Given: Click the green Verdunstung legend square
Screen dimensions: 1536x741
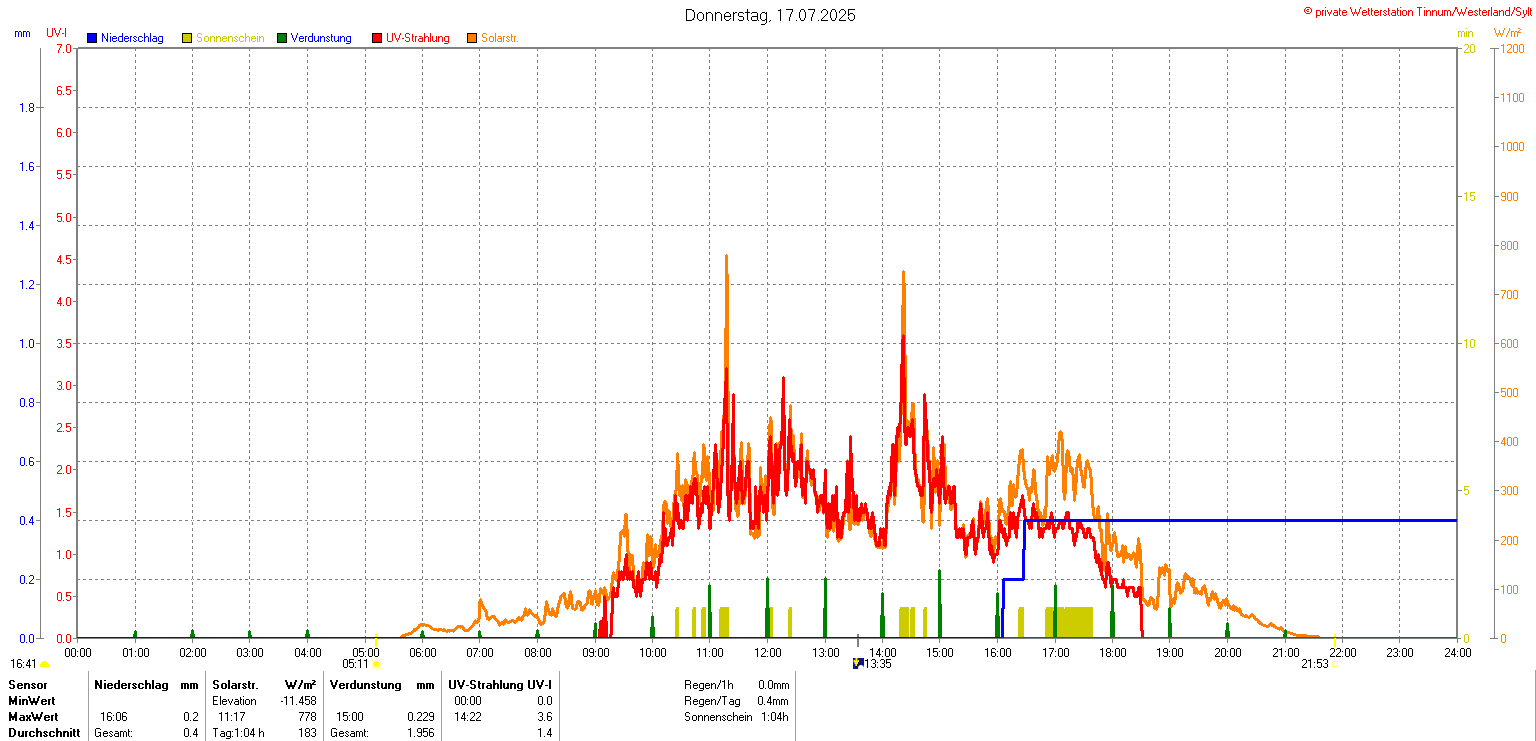Looking at the screenshot, I should 282,38.
